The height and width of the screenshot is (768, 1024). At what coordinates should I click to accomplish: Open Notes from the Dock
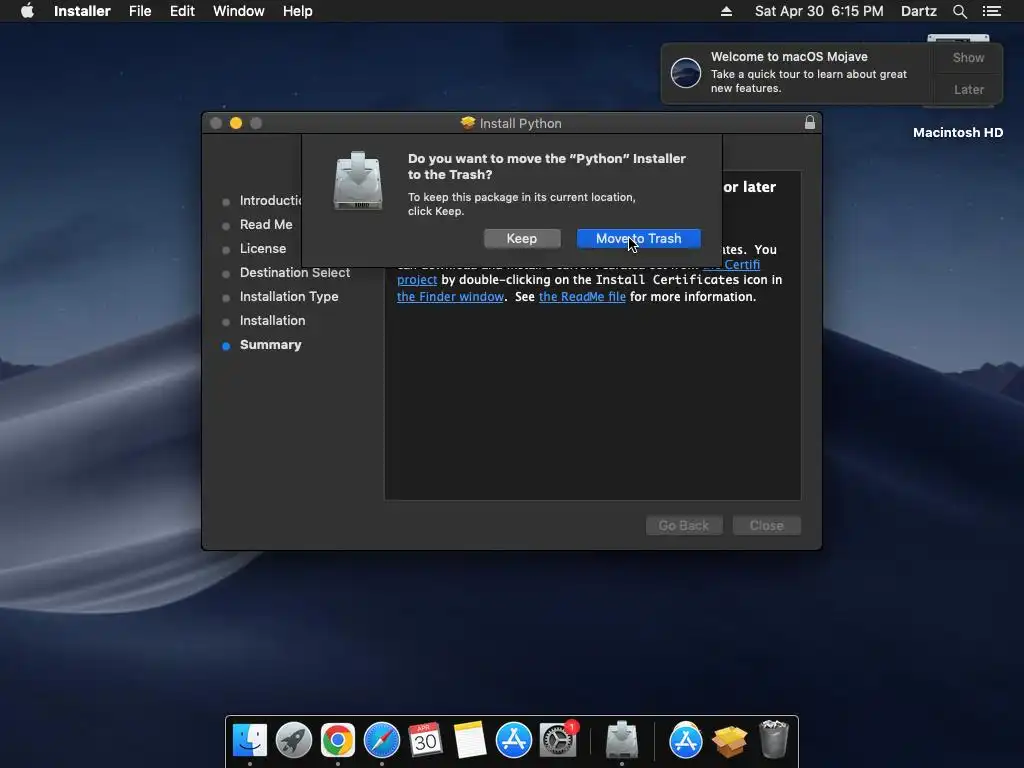point(470,741)
